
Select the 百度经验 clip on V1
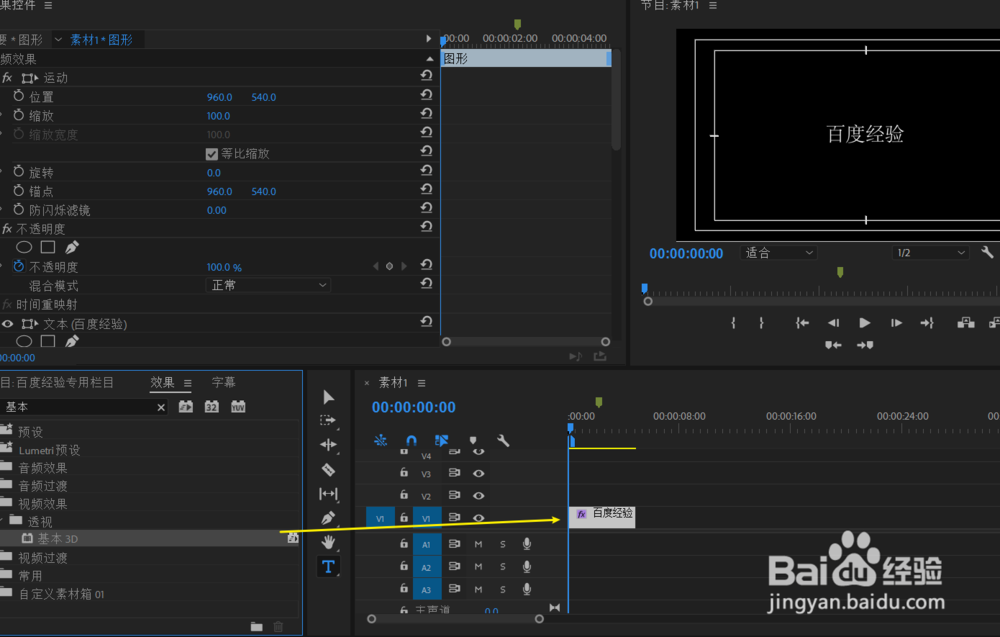(x=602, y=516)
